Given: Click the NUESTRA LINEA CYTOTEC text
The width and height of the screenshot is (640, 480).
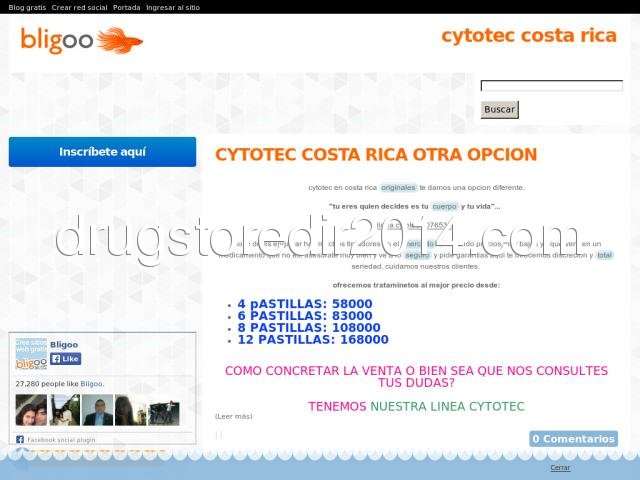Looking at the screenshot, I should [447, 407].
